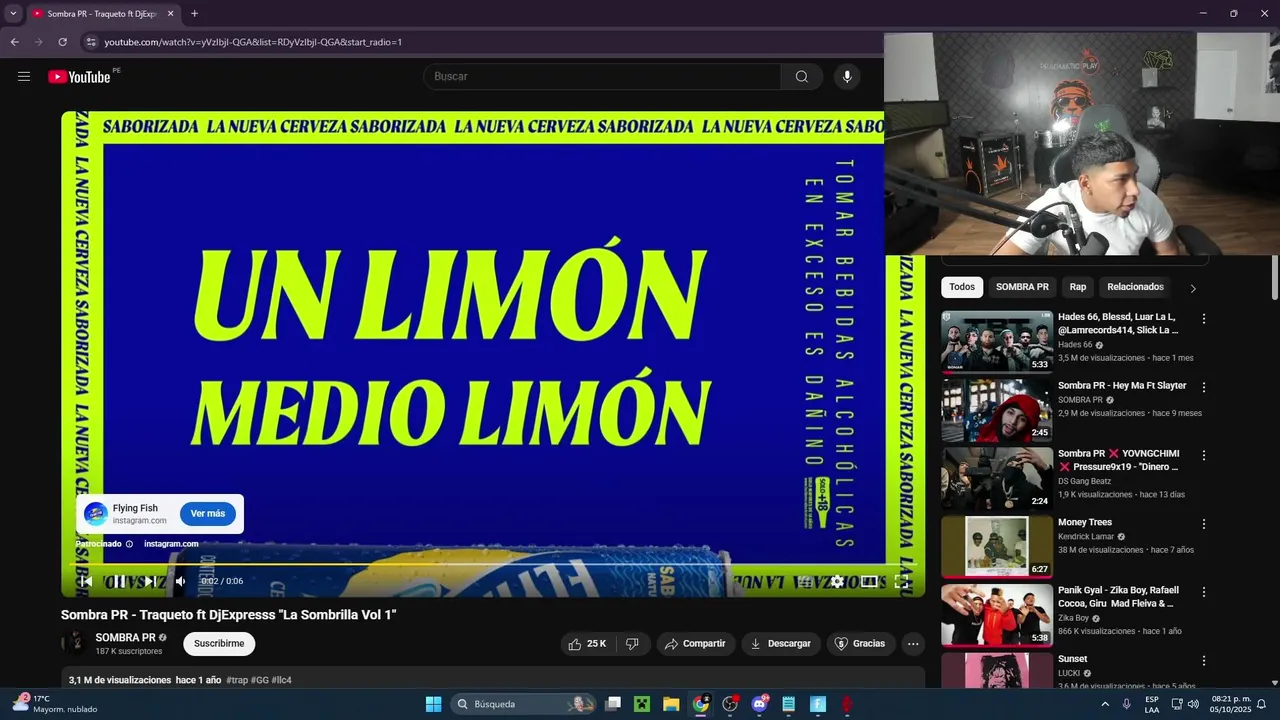Open a new browser tab

[194, 14]
